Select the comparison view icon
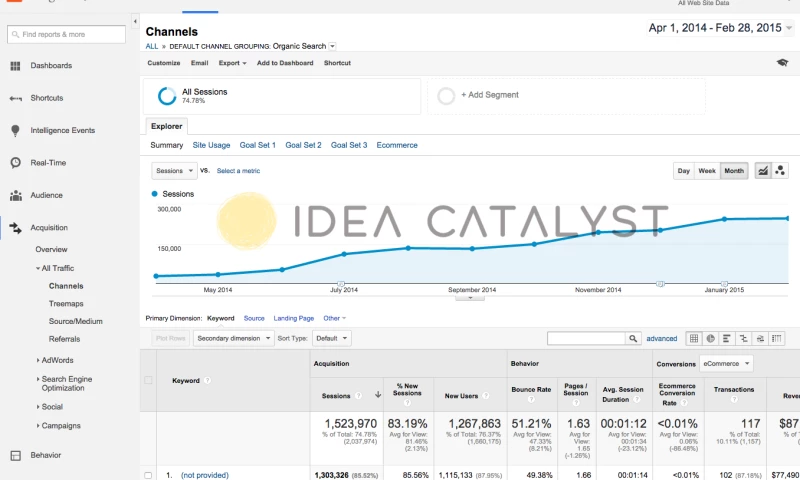The image size is (800, 480). (743, 338)
